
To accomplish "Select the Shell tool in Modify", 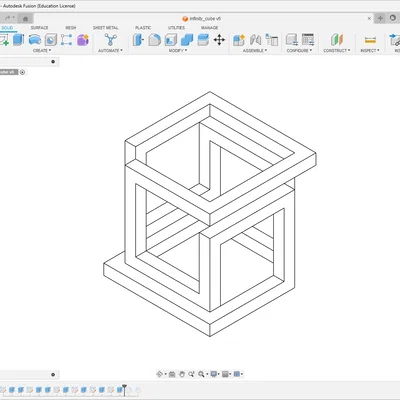I will tap(171, 40).
